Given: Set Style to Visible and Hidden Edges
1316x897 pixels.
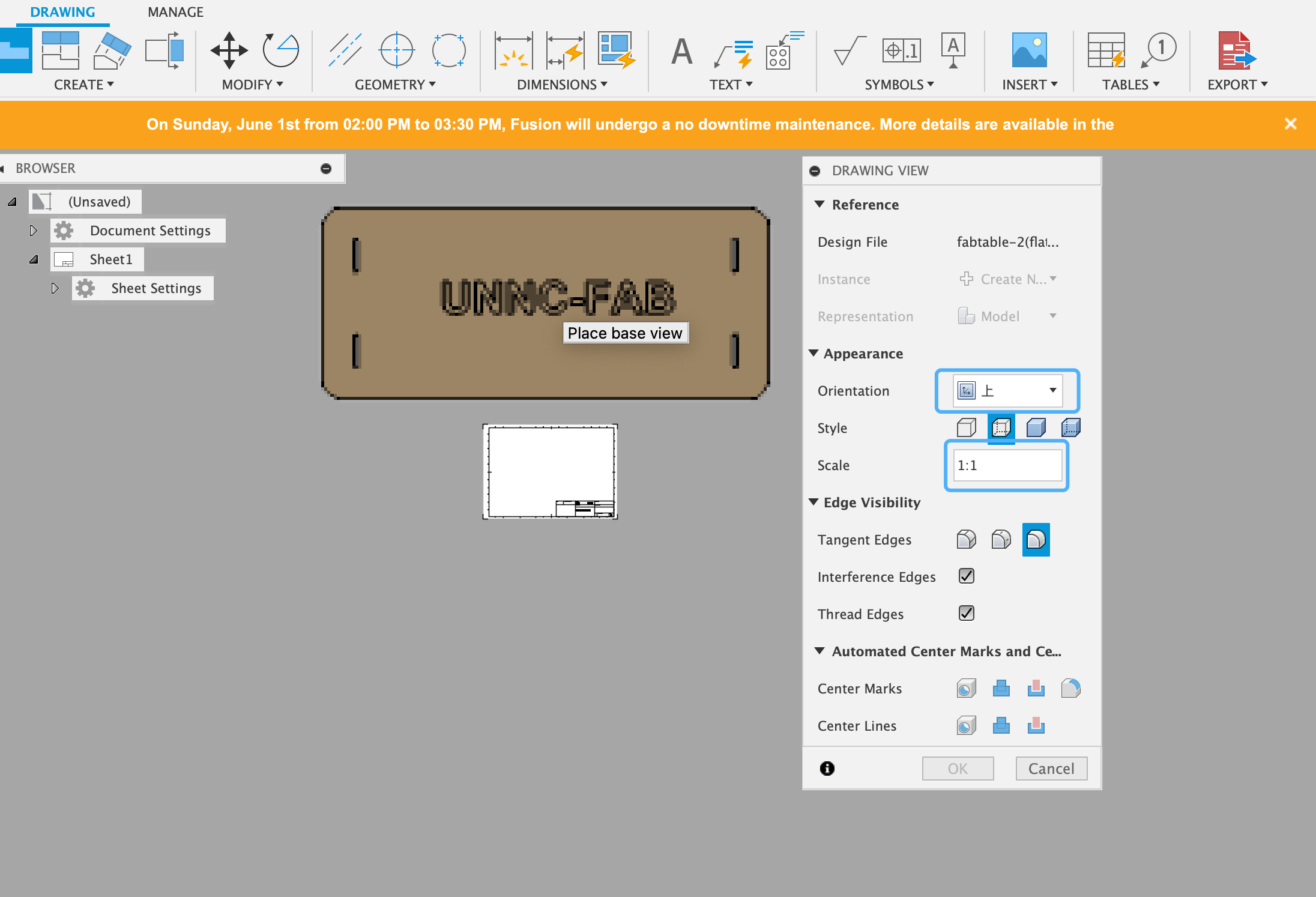Looking at the screenshot, I should [1001, 428].
